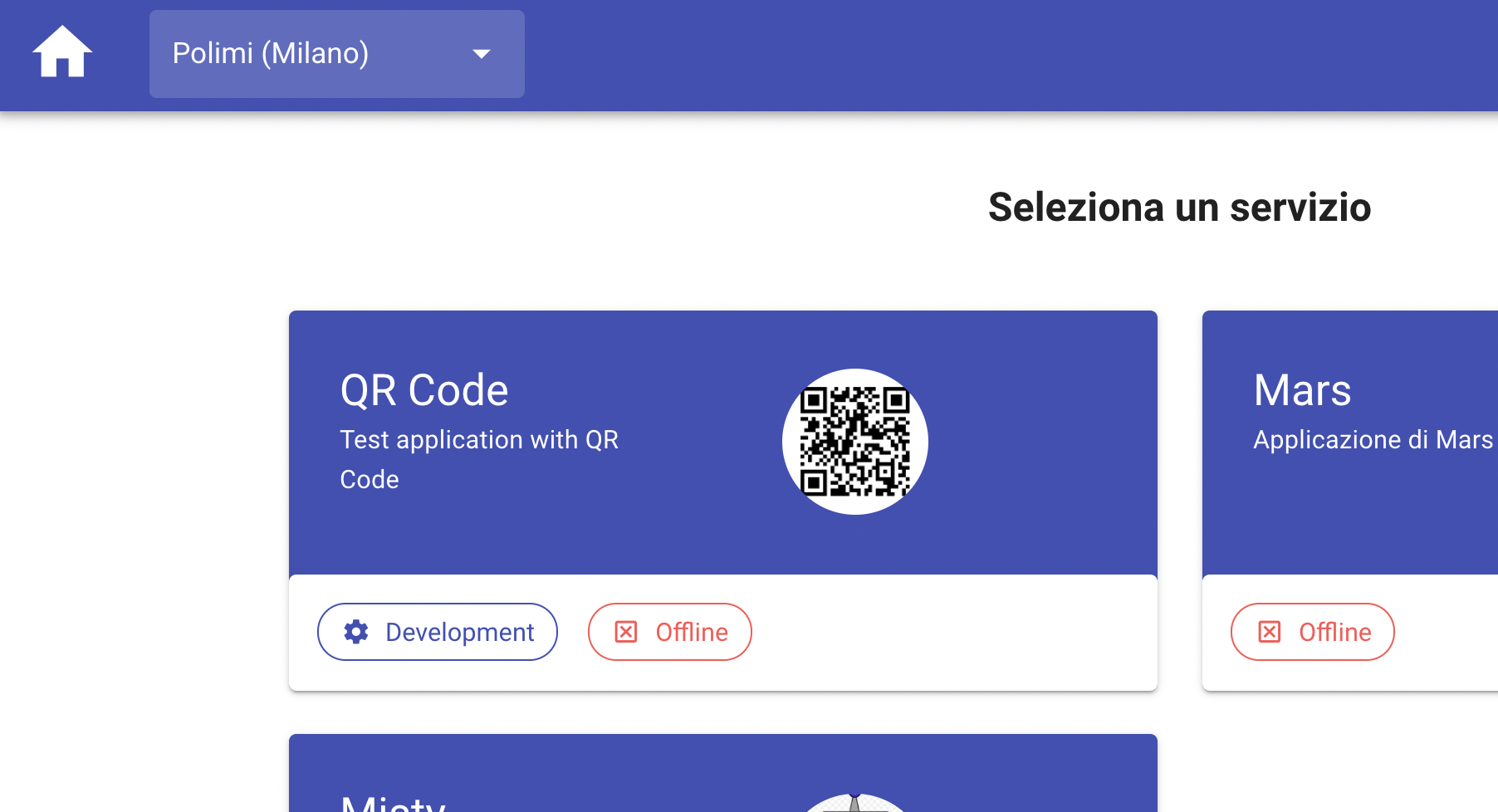Click the 'Applicazione di Mars' description
The height and width of the screenshot is (812, 1498).
point(1373,440)
